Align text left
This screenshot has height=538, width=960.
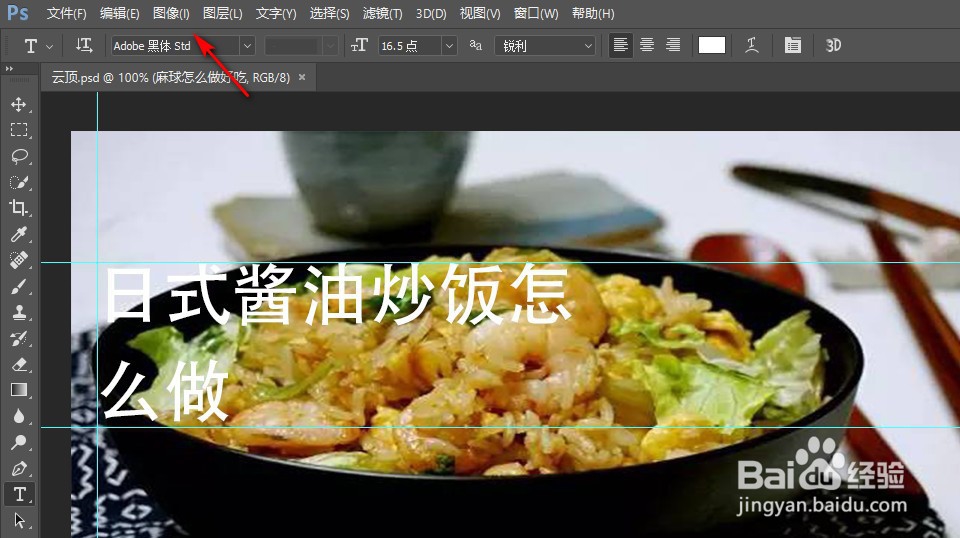click(621, 45)
